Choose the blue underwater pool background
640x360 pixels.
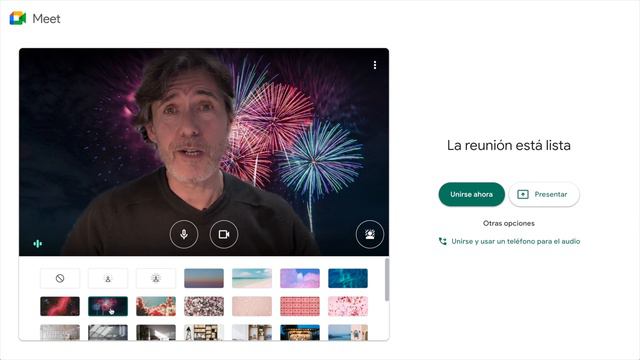click(348, 278)
